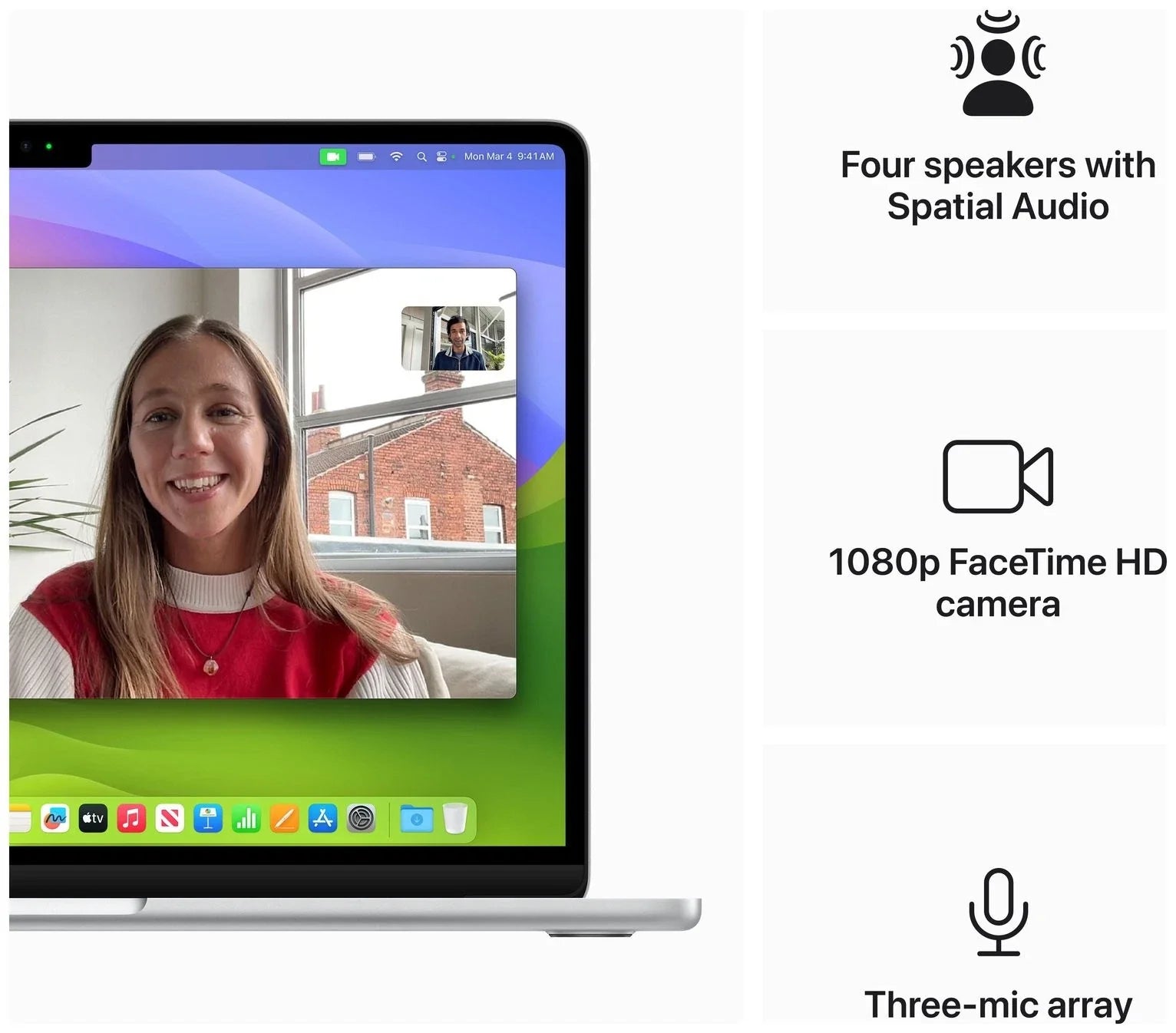
Task: Click the Trash icon in dock
Action: point(455,819)
